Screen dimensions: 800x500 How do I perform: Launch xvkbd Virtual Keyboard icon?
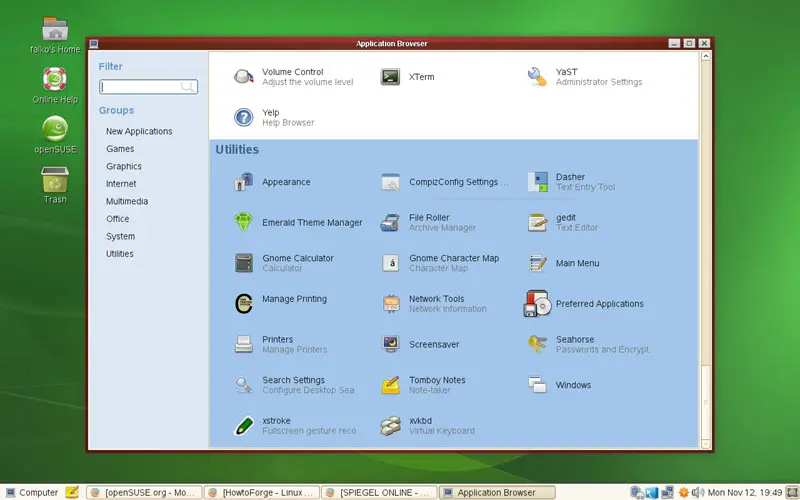tap(390, 426)
